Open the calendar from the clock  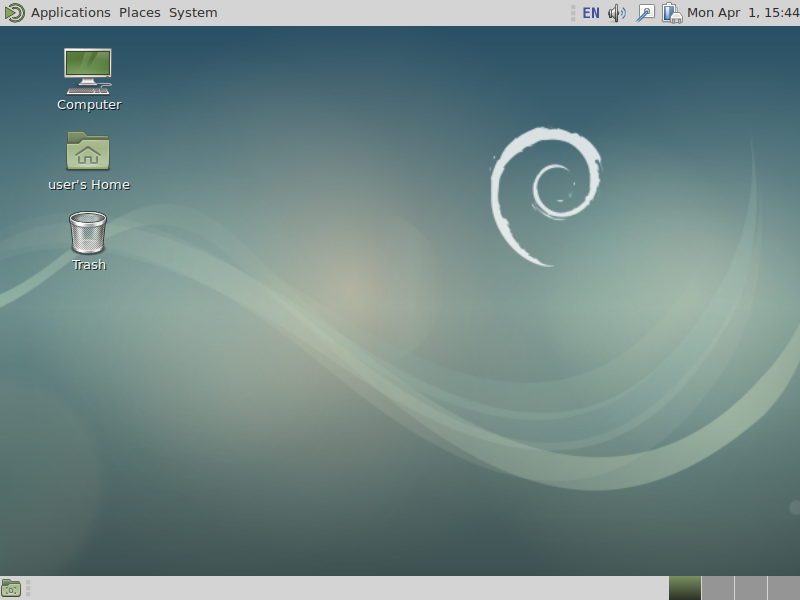(742, 13)
